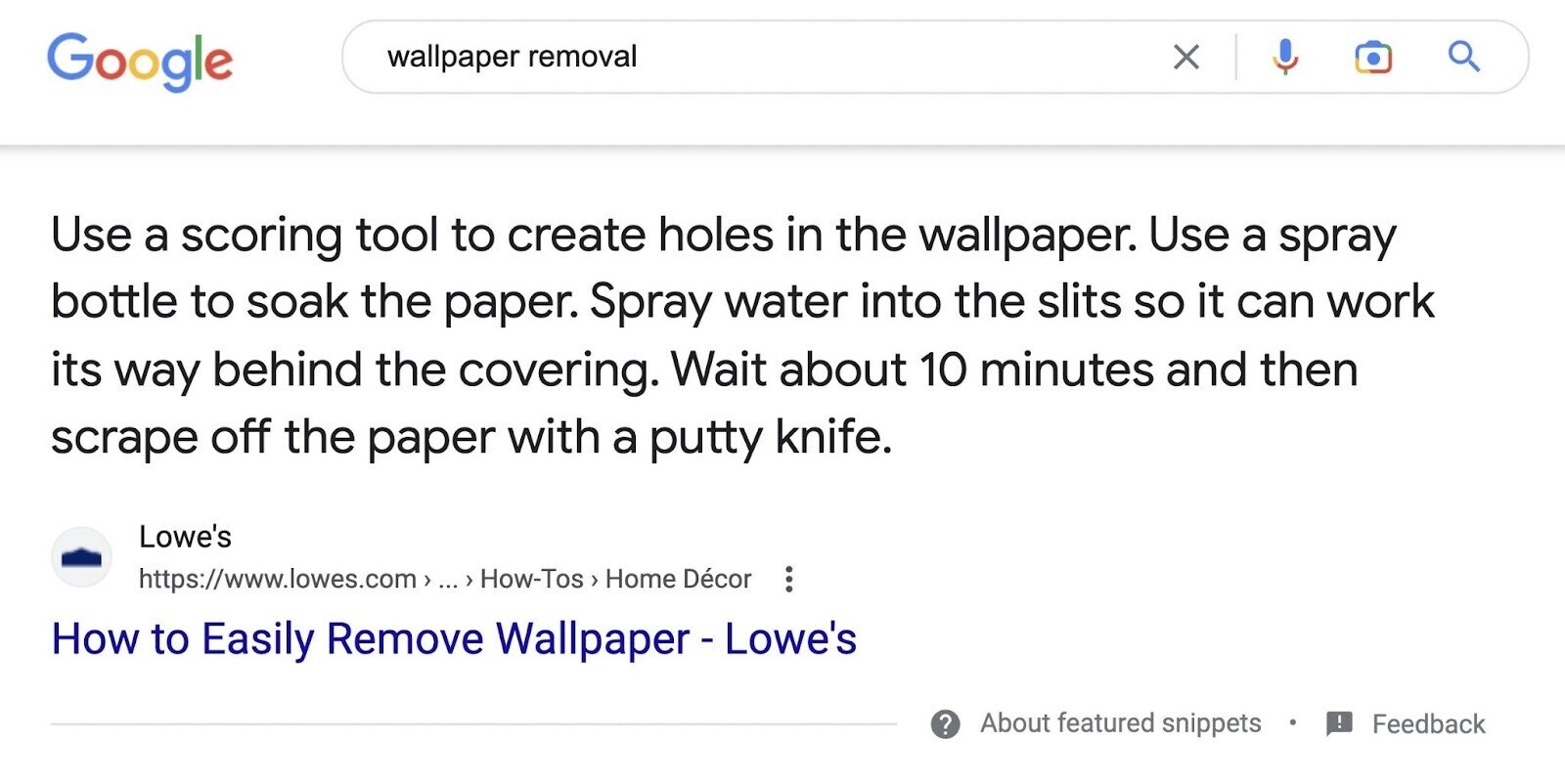Go to Google home via the logo

[x=140, y=61]
